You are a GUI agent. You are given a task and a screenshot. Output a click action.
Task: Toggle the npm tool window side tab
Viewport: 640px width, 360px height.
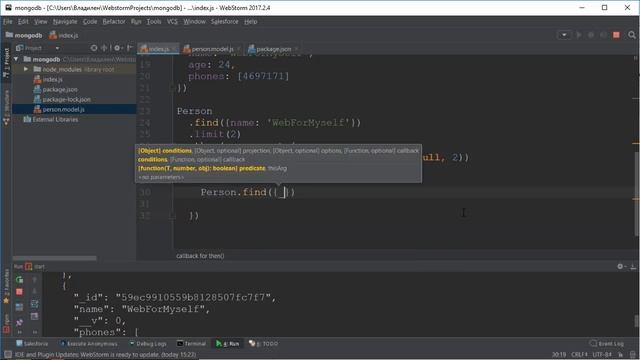pyautogui.click(x=6, y=322)
